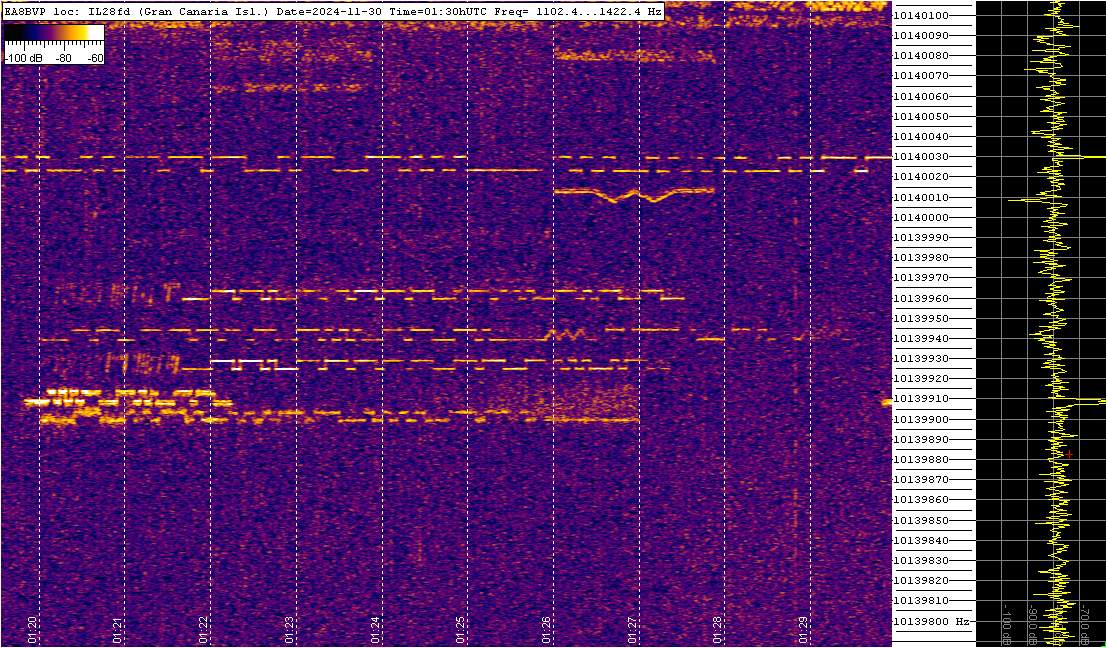Click the rotated '-90.0 dB' spectrum axis label

(x=1032, y=625)
